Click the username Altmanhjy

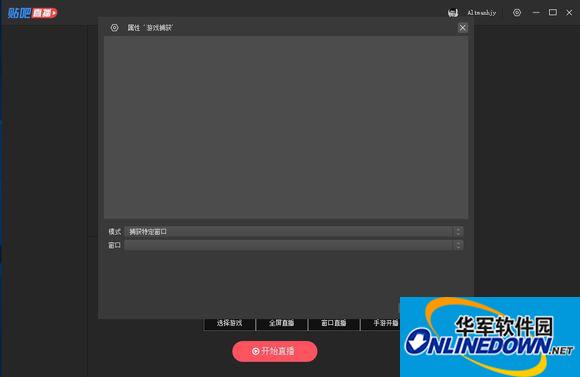coord(482,13)
